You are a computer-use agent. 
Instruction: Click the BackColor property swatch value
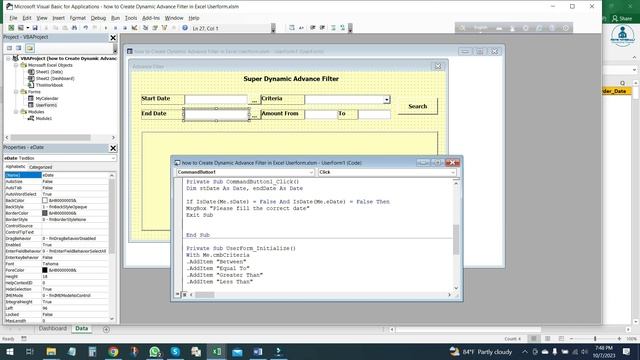pos(45,200)
